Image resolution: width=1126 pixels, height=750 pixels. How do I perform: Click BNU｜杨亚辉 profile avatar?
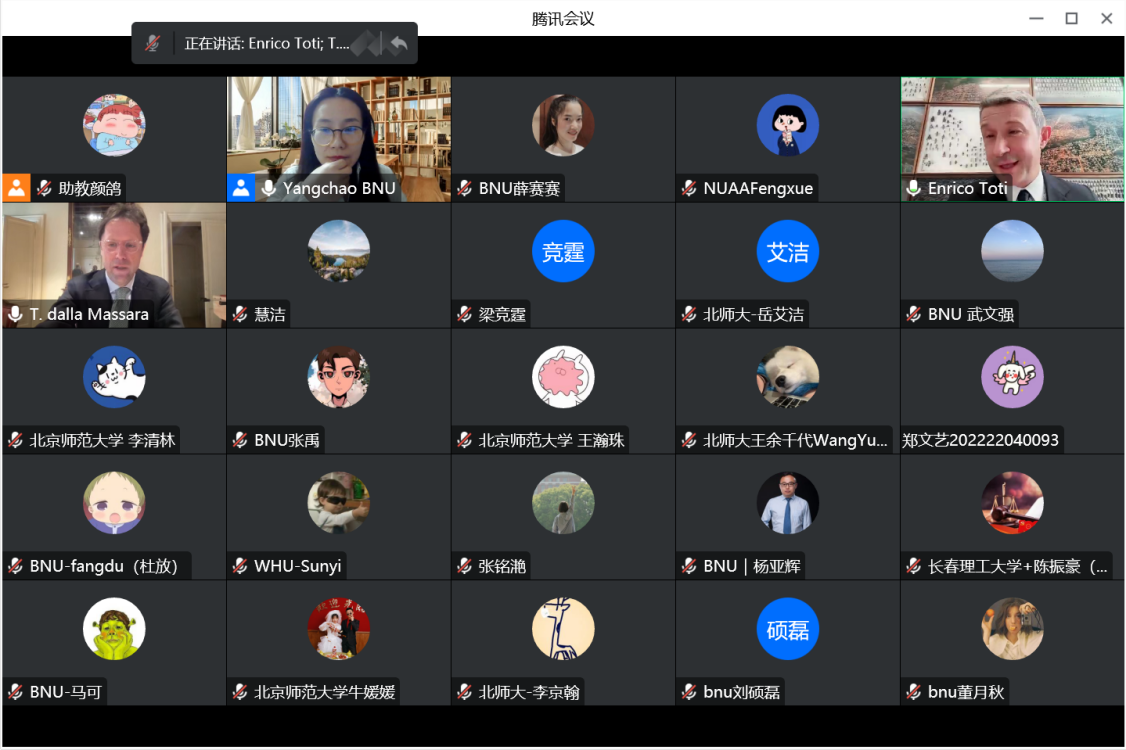788,503
